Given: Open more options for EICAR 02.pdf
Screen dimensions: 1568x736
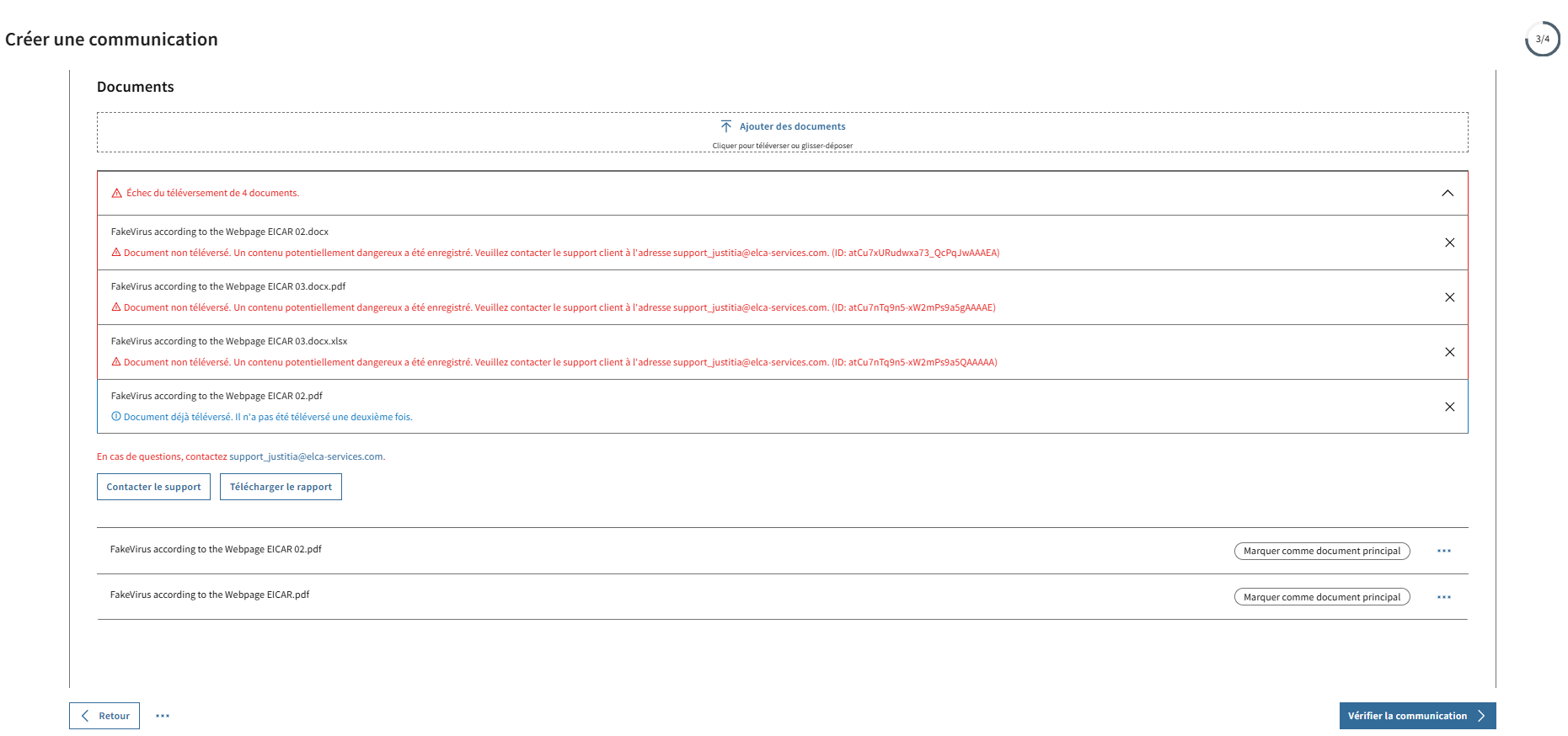Looking at the screenshot, I should click(1444, 551).
